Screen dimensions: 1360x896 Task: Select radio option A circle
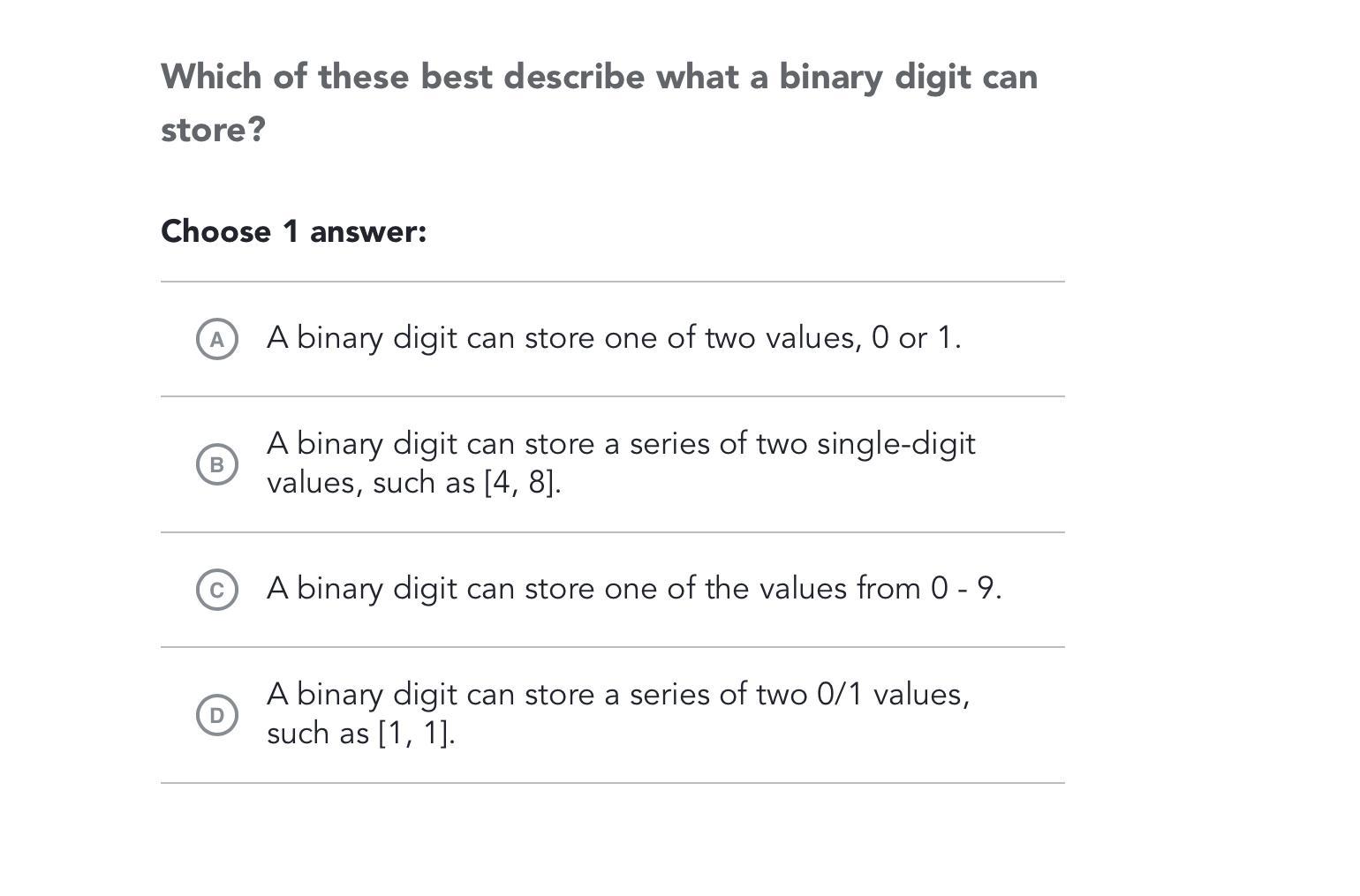point(216,339)
